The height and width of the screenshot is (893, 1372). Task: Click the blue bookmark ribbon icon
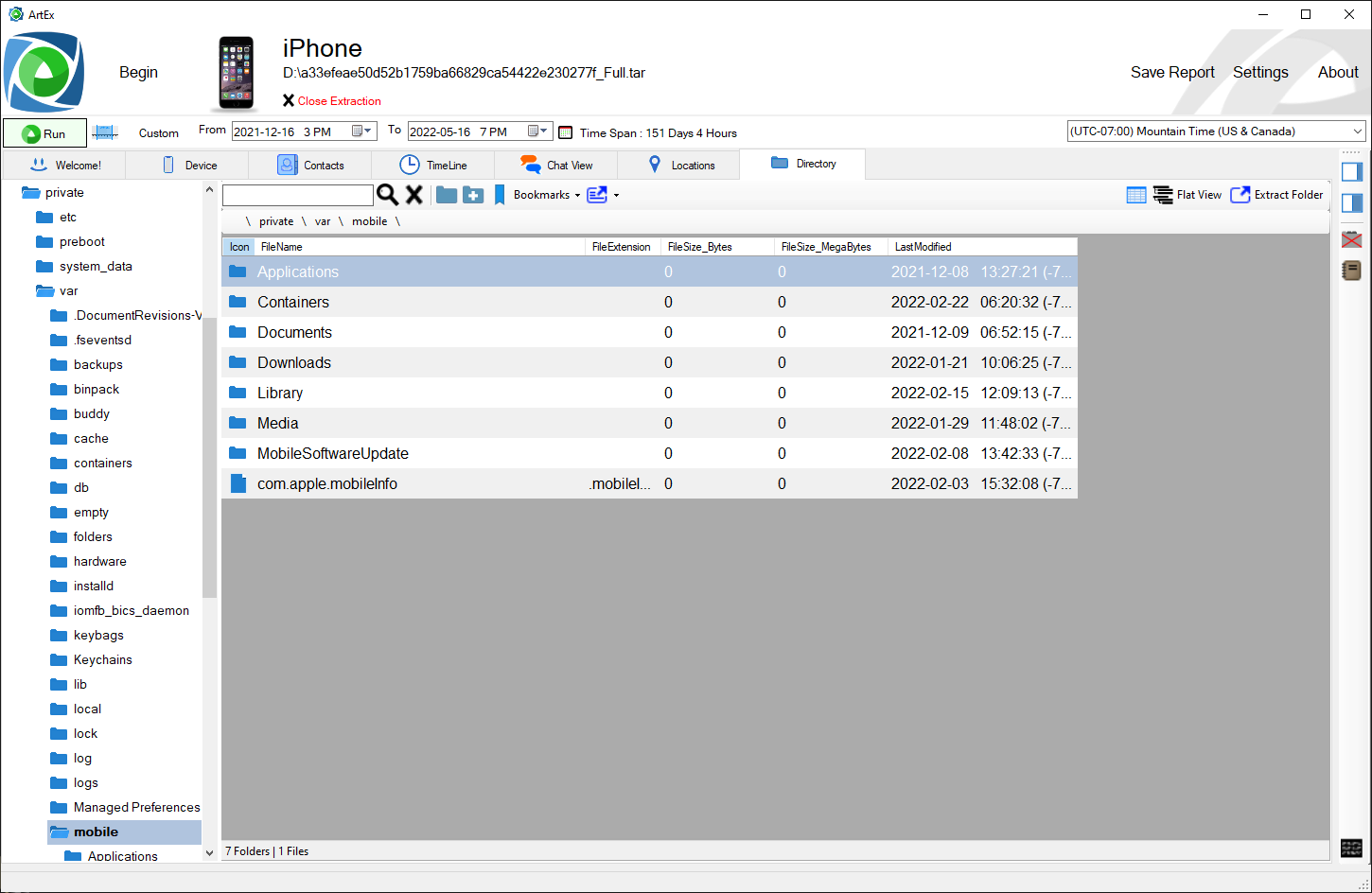coord(500,195)
